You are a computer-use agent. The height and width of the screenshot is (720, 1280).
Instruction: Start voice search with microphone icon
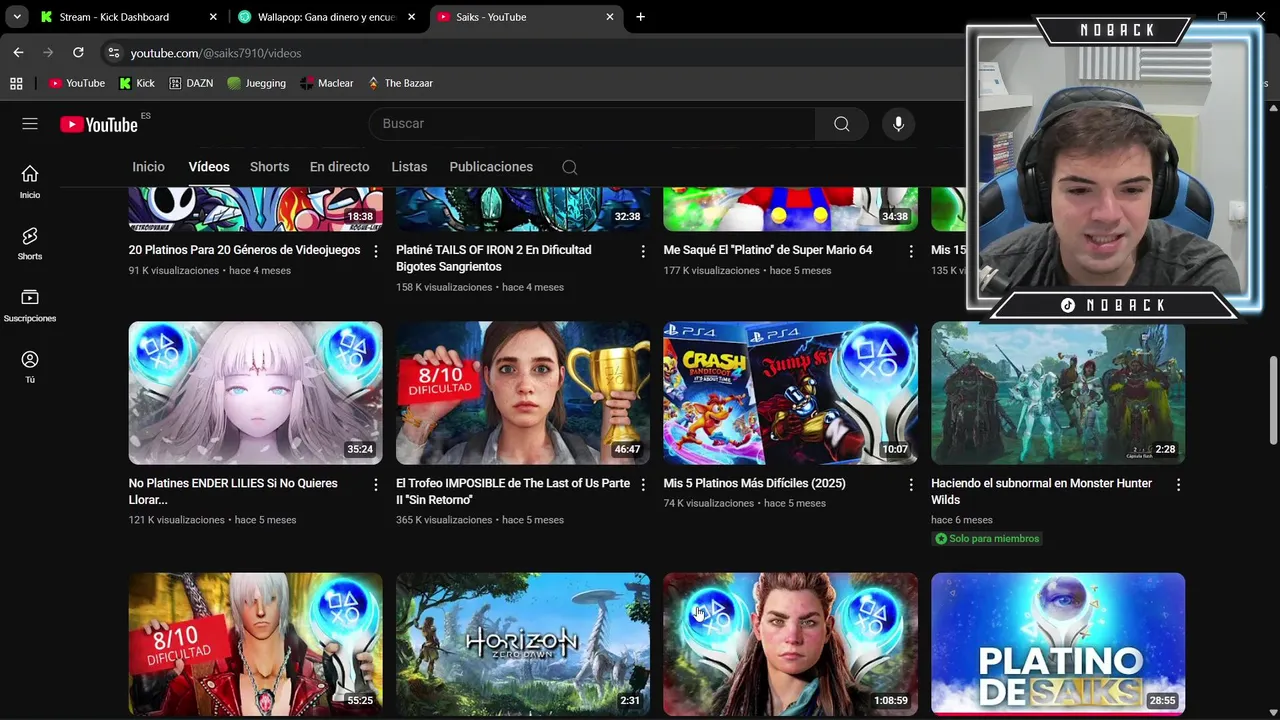[898, 124]
